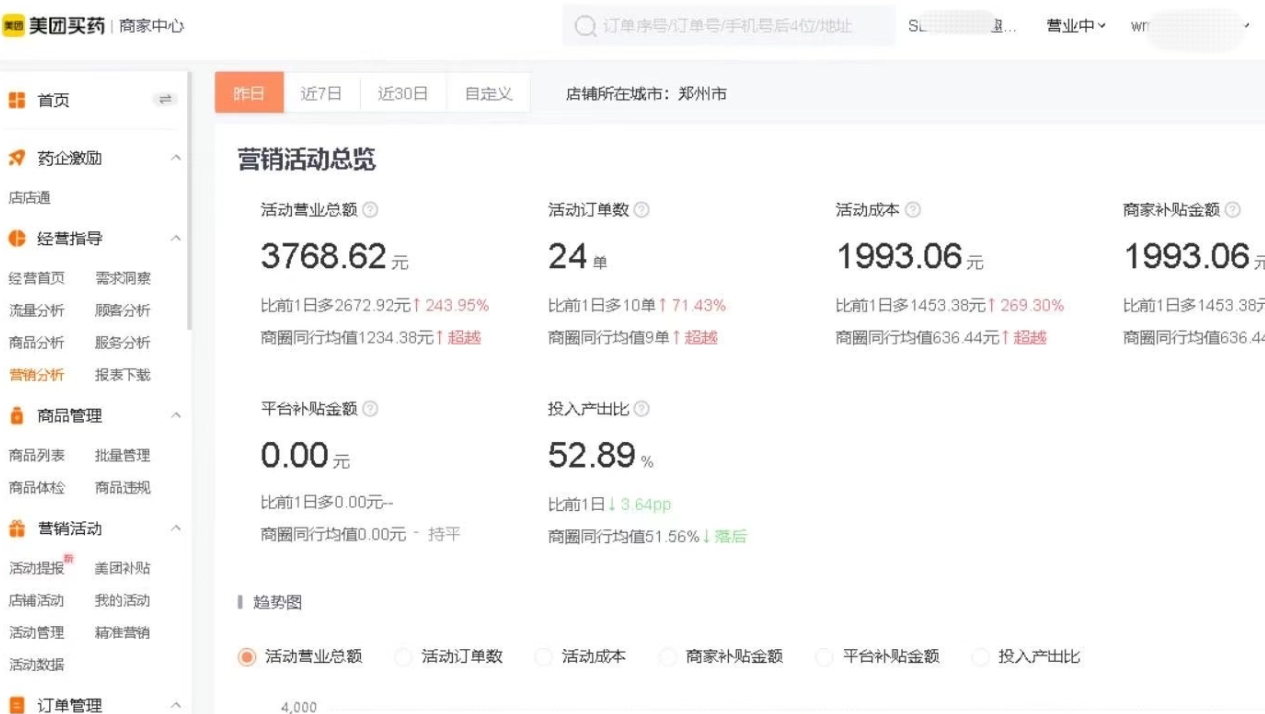Select the 活动订单数 radio button
Image resolution: width=1265 pixels, height=714 pixels.
coord(404,657)
